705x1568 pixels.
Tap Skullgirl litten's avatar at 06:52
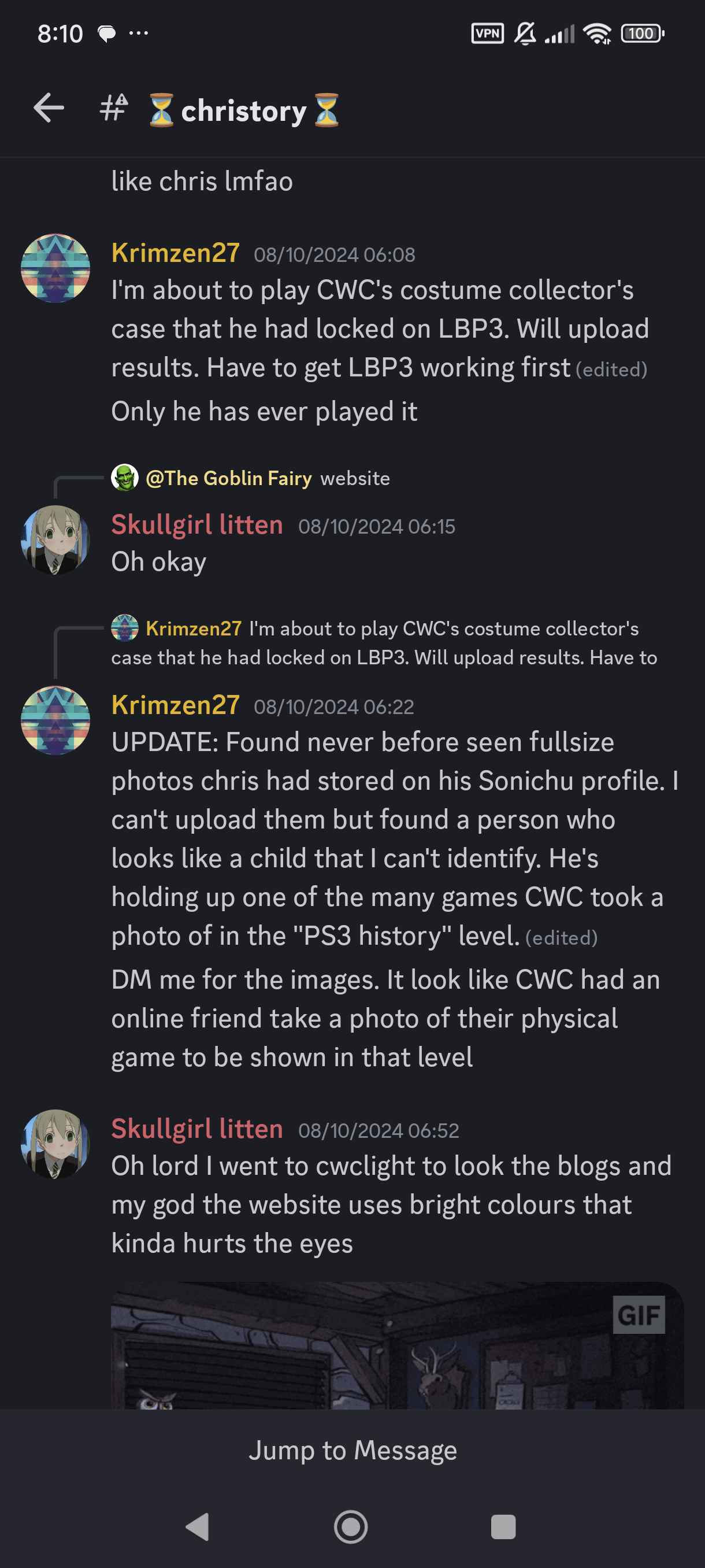[x=55, y=1144]
